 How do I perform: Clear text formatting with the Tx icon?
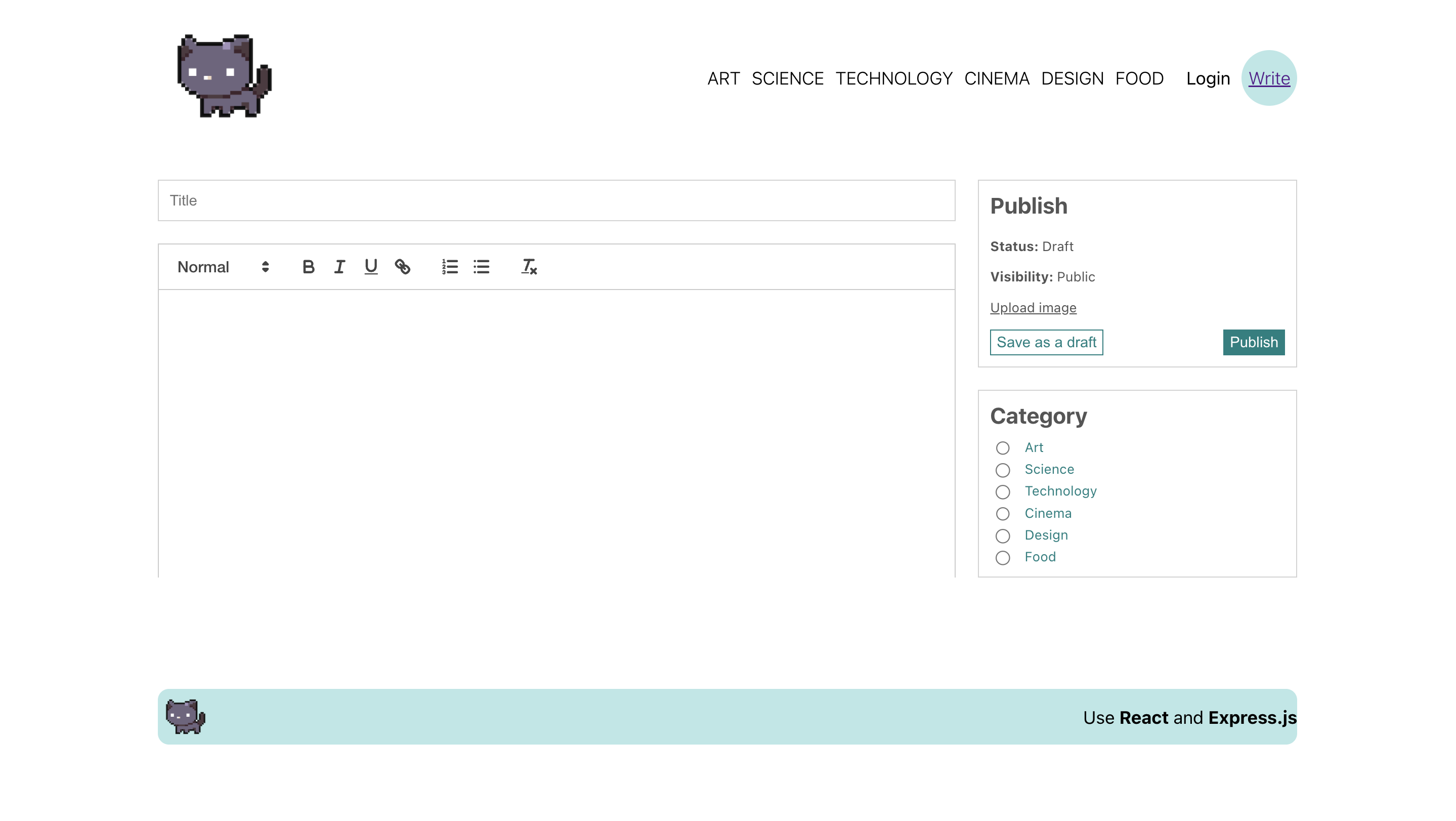coord(529,266)
